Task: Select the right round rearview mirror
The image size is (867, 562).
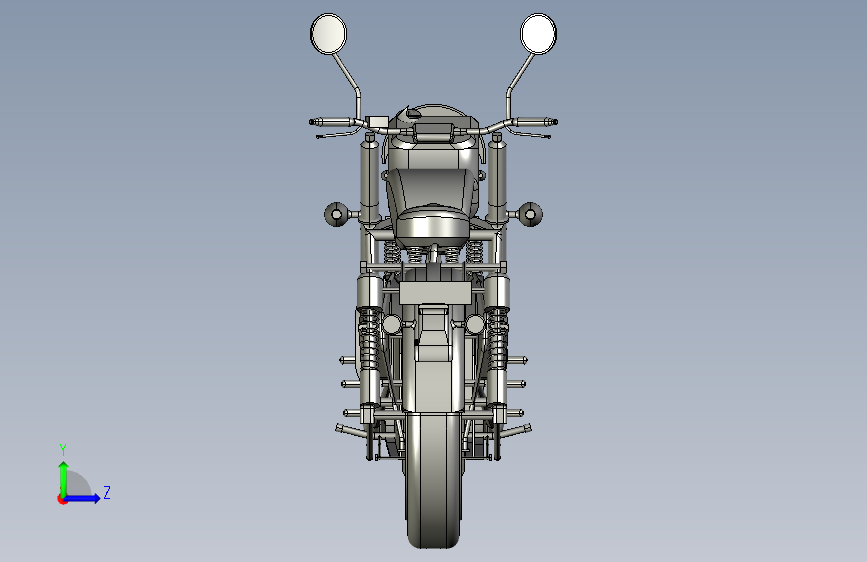Action: pyautogui.click(x=538, y=34)
